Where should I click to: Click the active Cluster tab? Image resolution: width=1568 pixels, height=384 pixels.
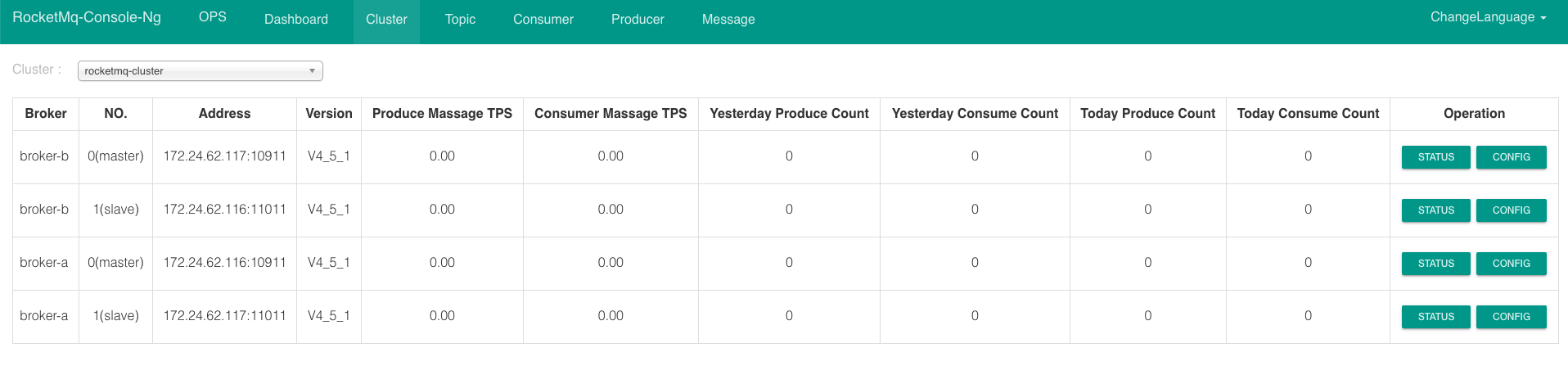386,20
